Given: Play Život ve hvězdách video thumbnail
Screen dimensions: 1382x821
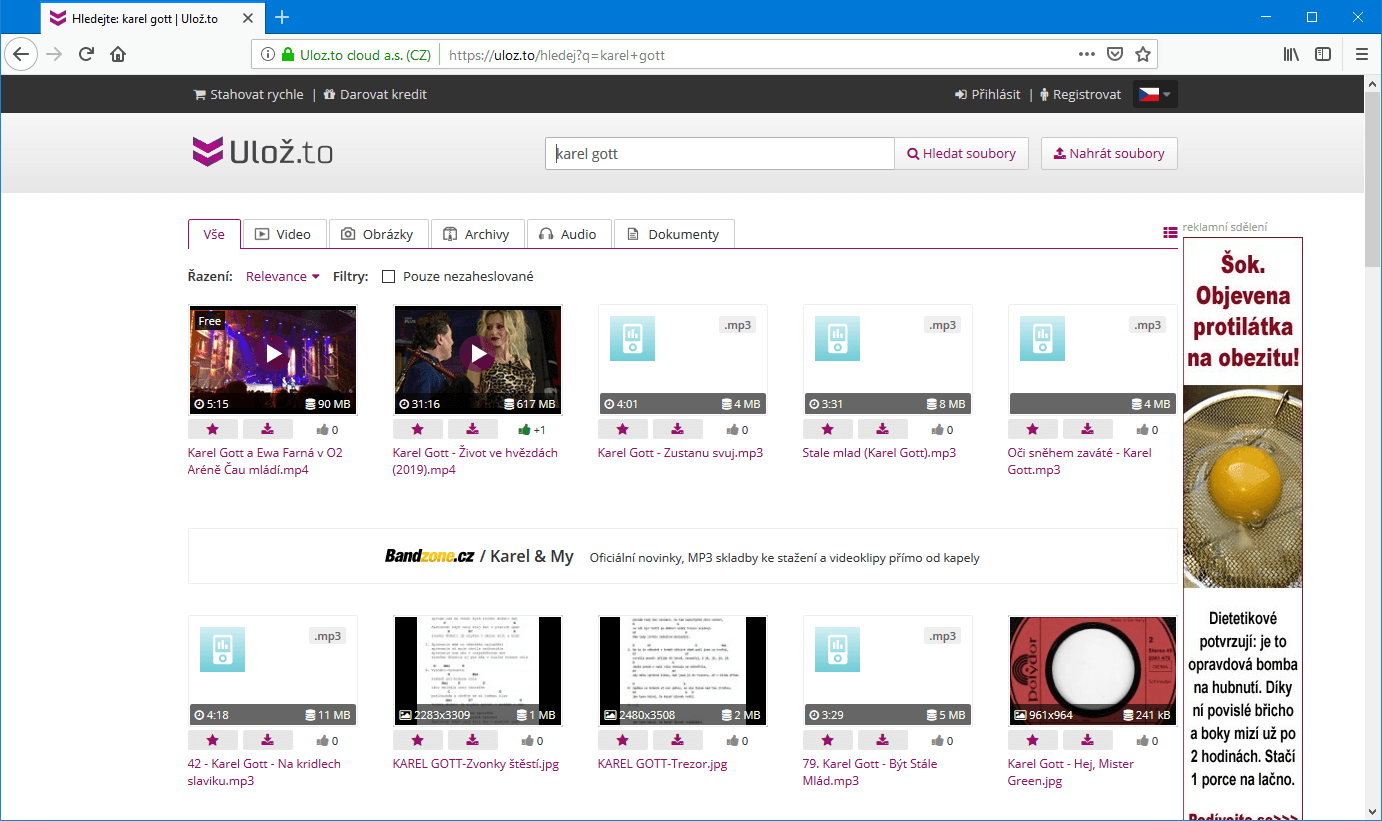Looking at the screenshot, I should (478, 359).
